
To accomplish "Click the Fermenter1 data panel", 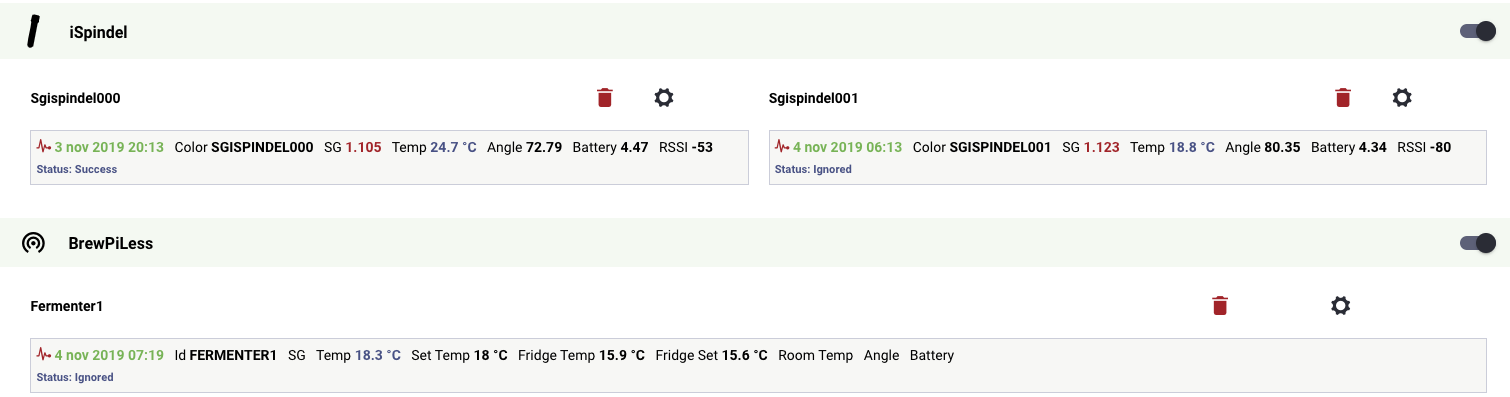I will [x=758, y=365].
